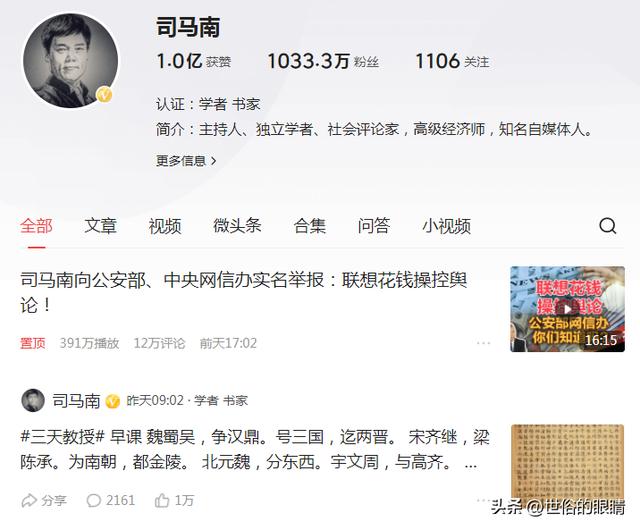Click the large profile avatar photo
The height and width of the screenshot is (530, 640).
coord(71,60)
